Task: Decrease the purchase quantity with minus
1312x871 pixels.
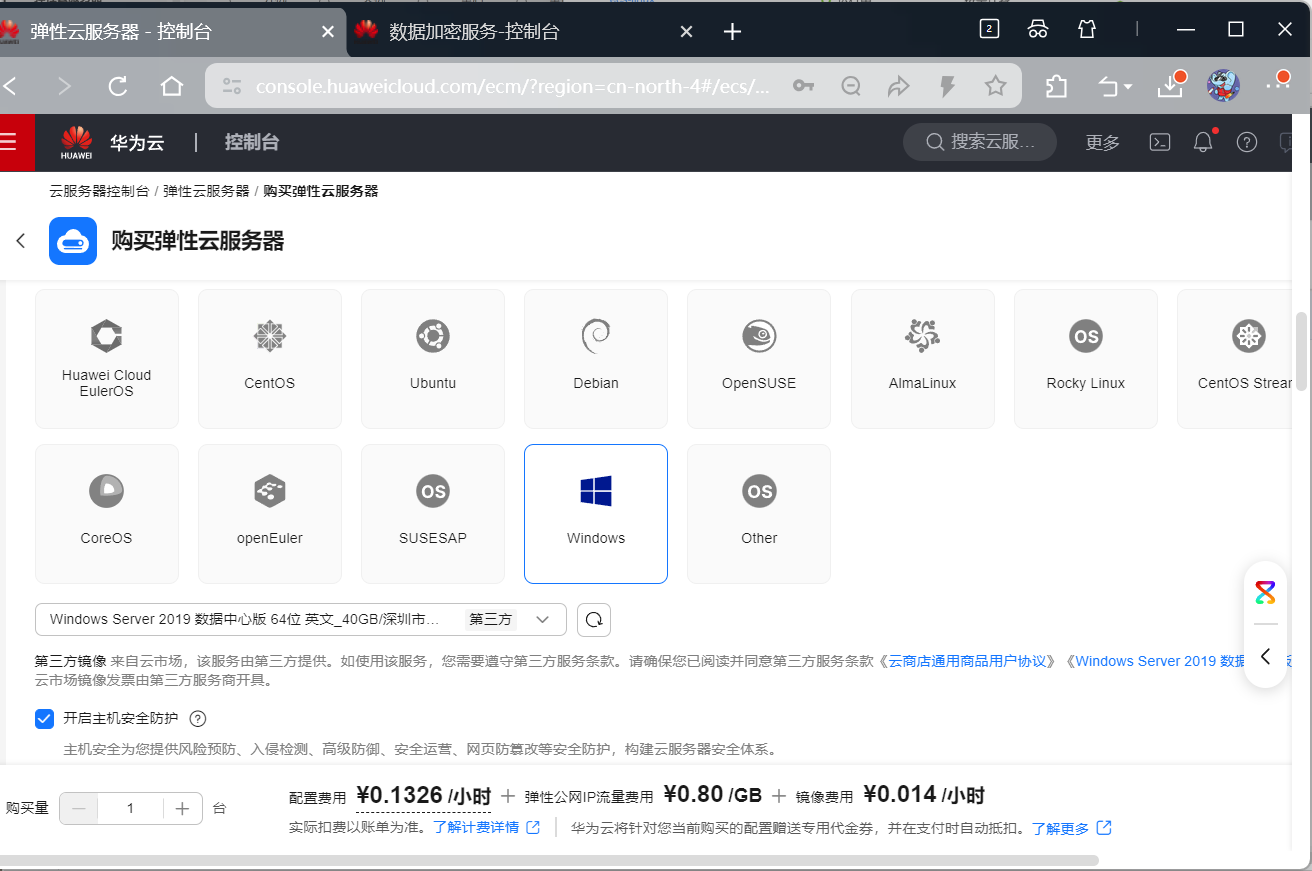Action: tap(79, 808)
